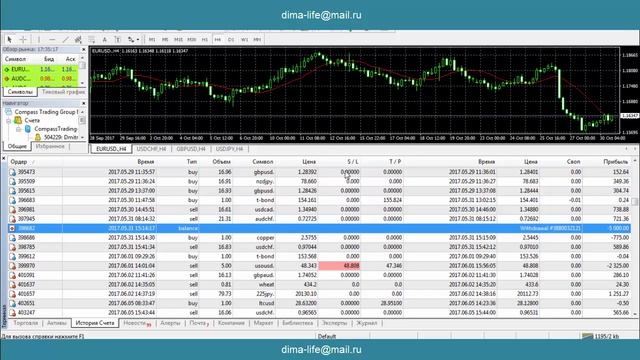Sort history by S / L column header

(353, 162)
